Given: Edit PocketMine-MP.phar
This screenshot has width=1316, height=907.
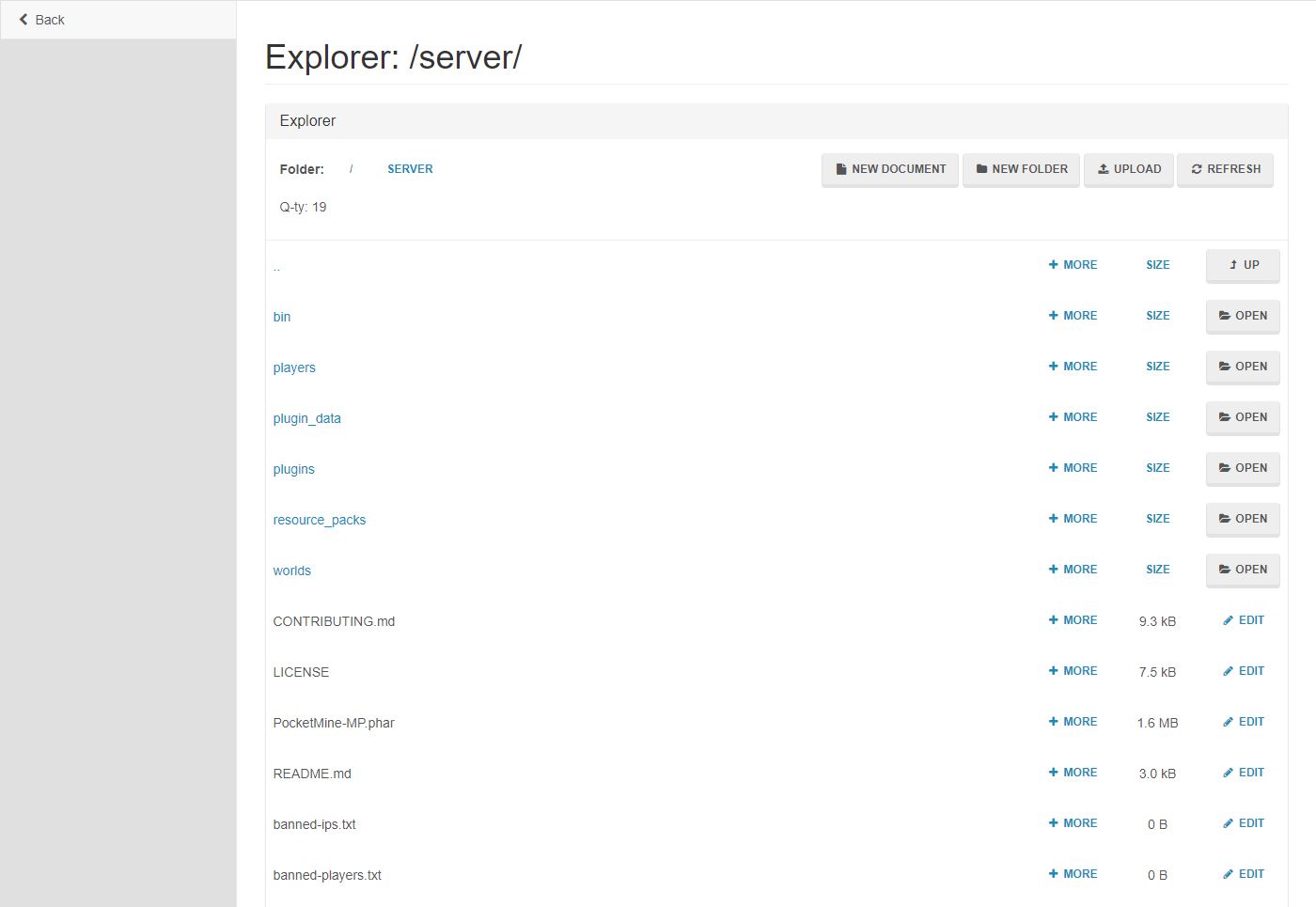Looking at the screenshot, I should pyautogui.click(x=1243, y=721).
